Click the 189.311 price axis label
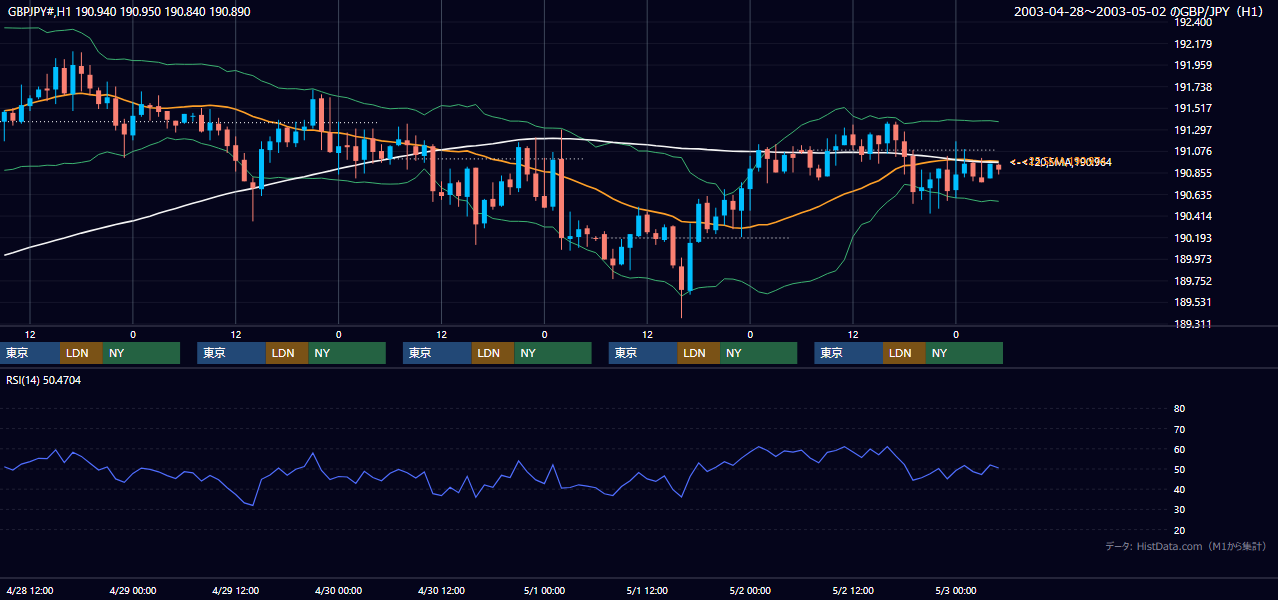 pyautogui.click(x=1193, y=324)
